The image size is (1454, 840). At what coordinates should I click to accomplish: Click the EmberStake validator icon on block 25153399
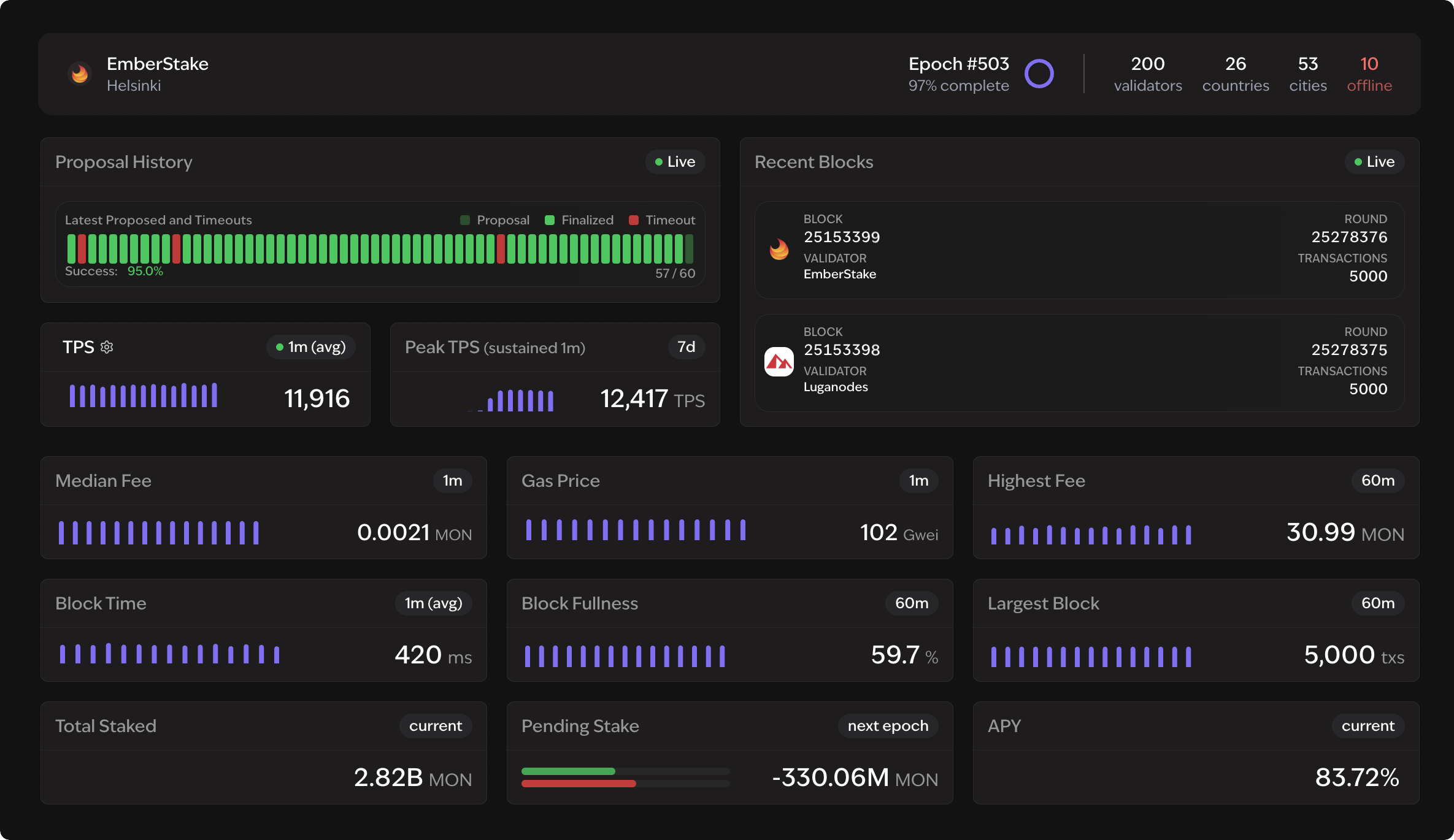(779, 249)
